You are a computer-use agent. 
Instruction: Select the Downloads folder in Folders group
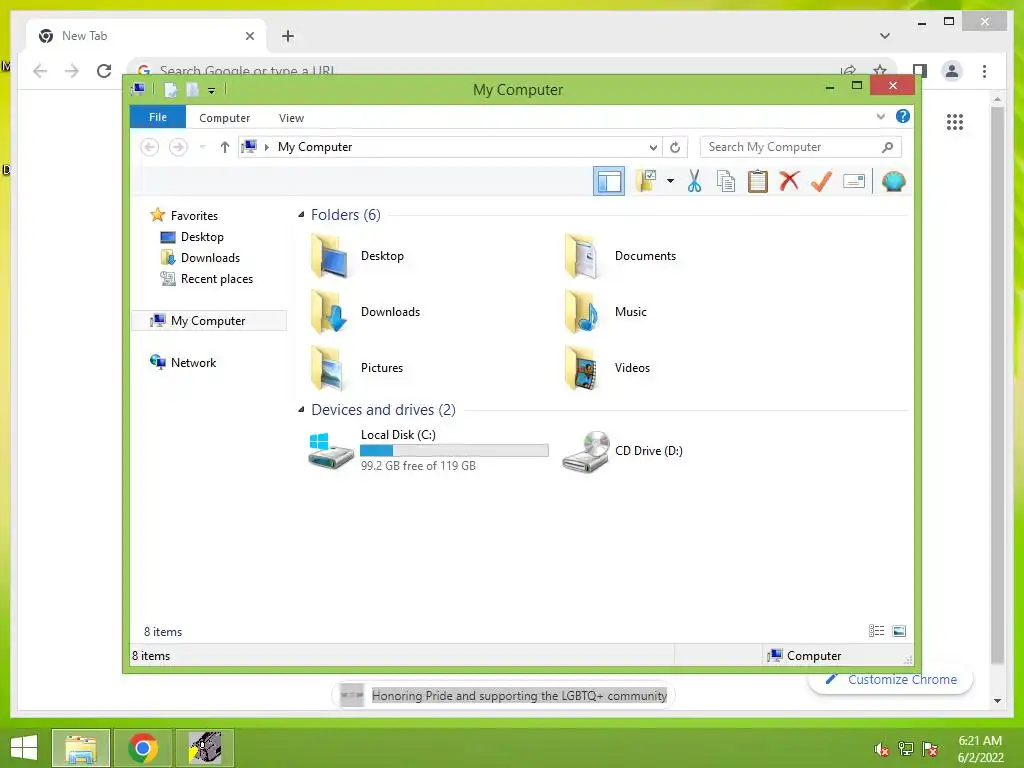(x=365, y=312)
